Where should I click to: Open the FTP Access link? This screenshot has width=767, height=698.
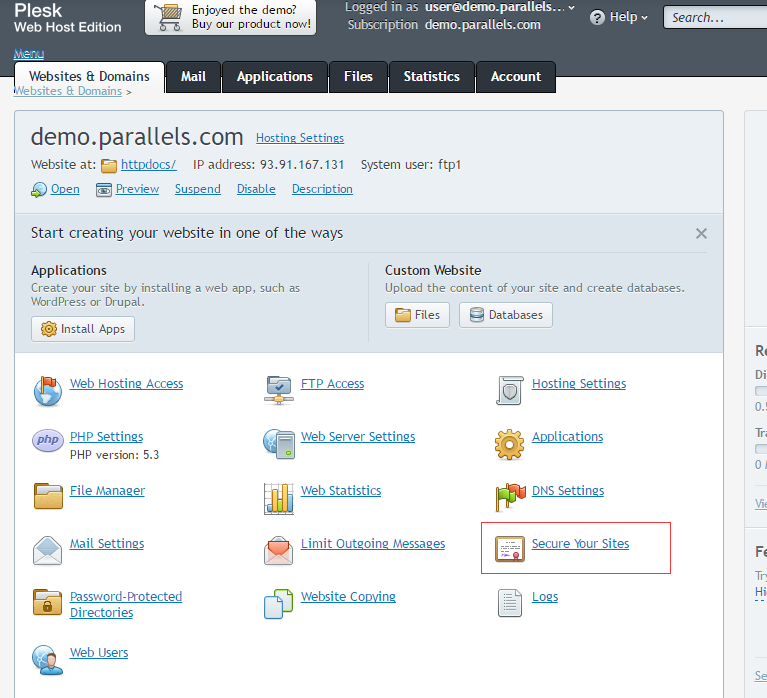[x=333, y=384]
